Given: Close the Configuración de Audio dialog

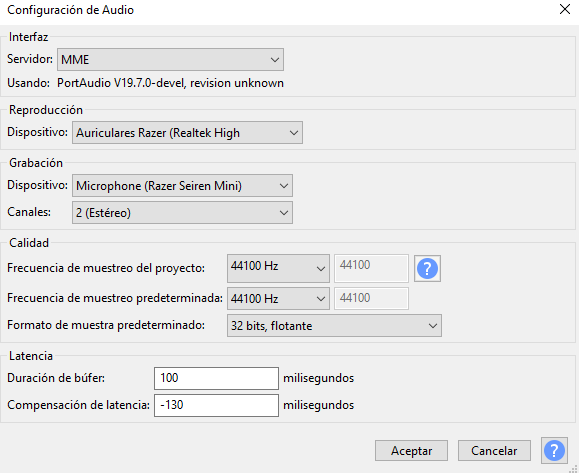Looking at the screenshot, I should click(x=565, y=9).
